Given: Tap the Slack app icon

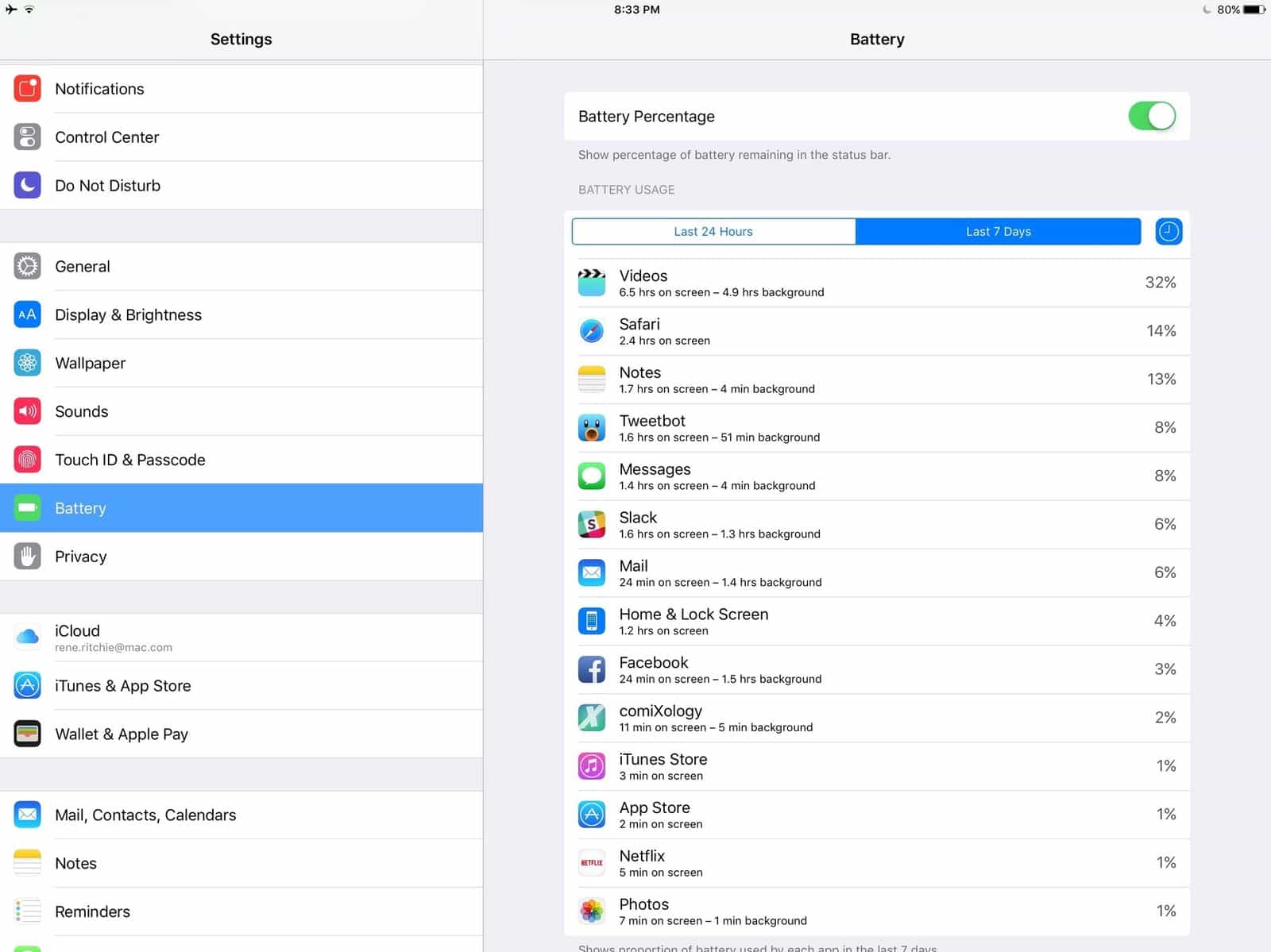Looking at the screenshot, I should click(x=592, y=524).
